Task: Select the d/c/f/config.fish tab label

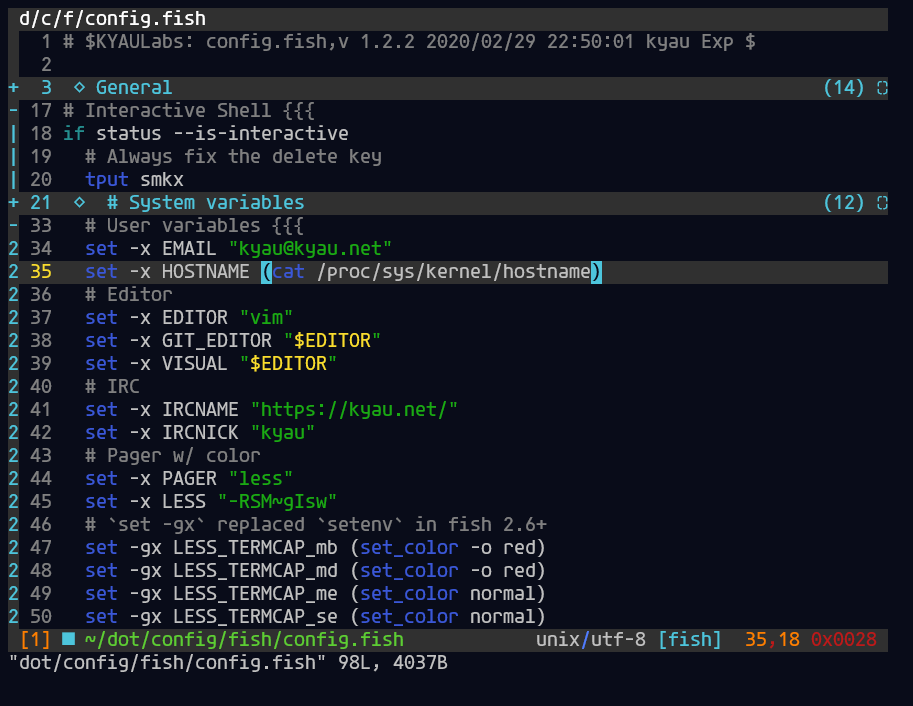Action: [112, 19]
